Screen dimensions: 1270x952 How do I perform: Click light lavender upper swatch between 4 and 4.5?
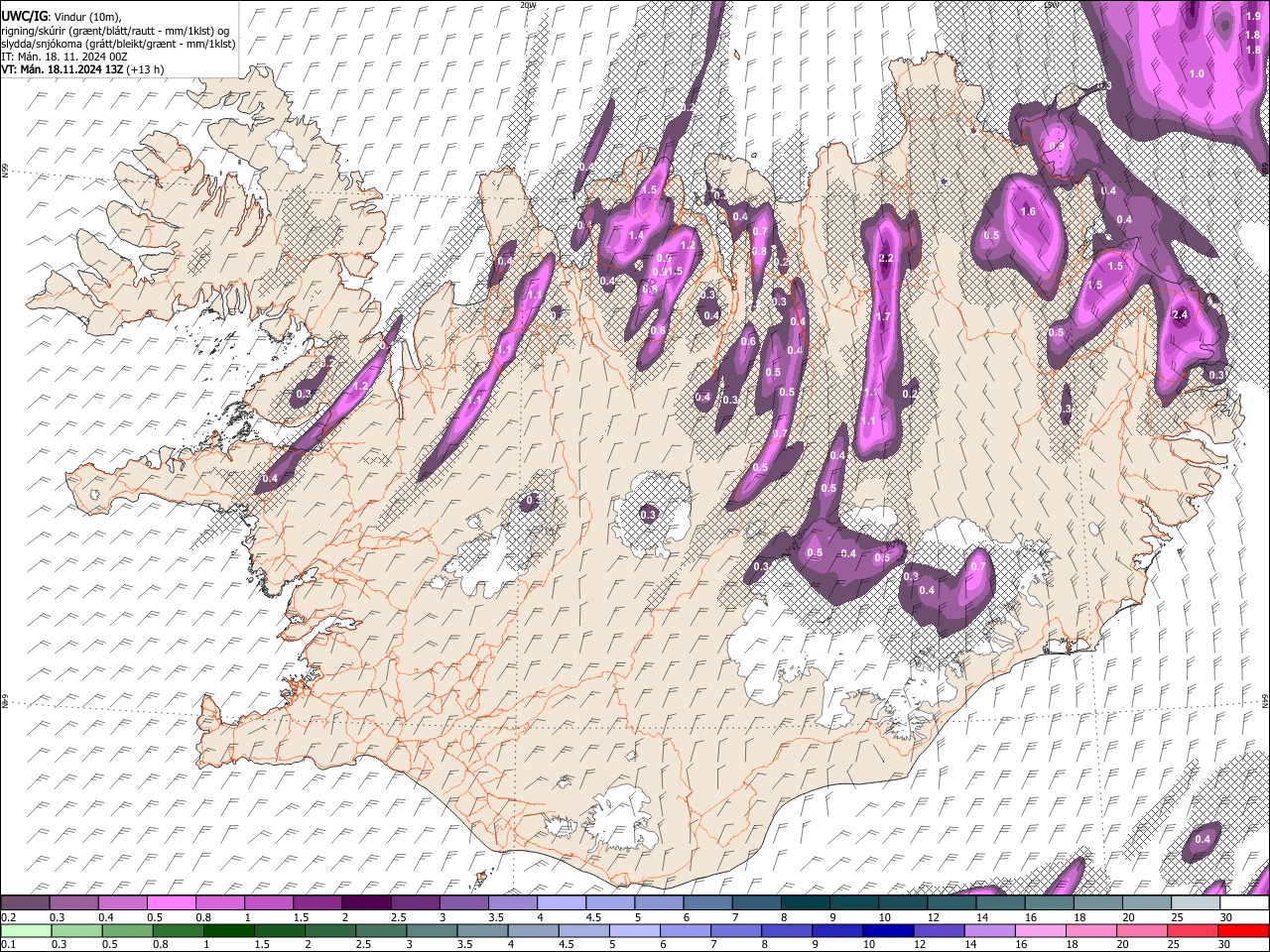tap(560, 902)
